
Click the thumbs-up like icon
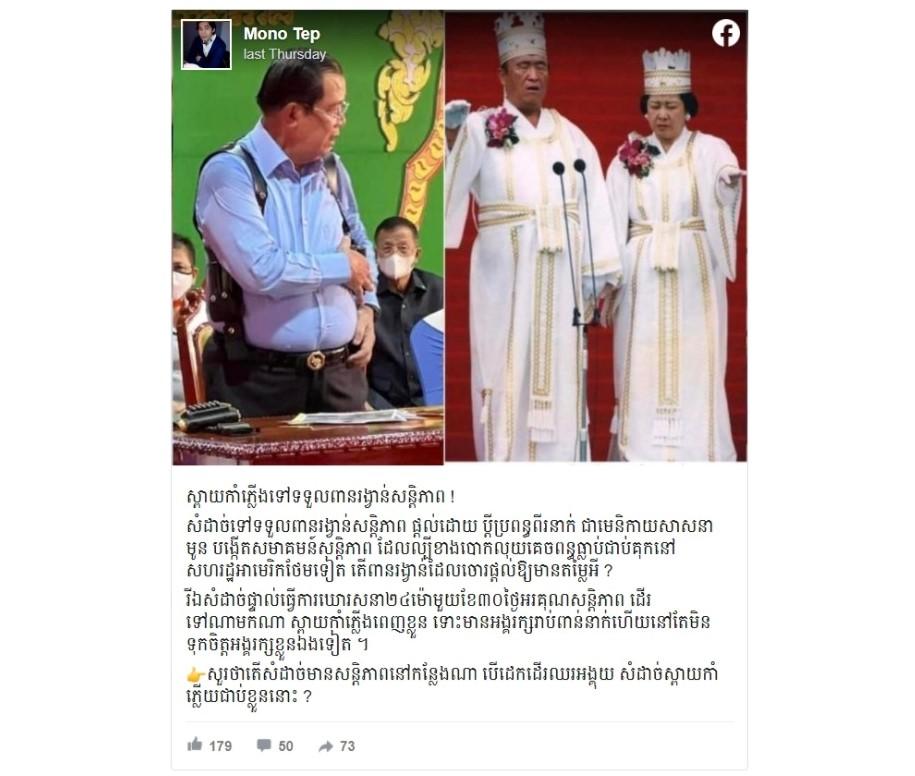195,744
